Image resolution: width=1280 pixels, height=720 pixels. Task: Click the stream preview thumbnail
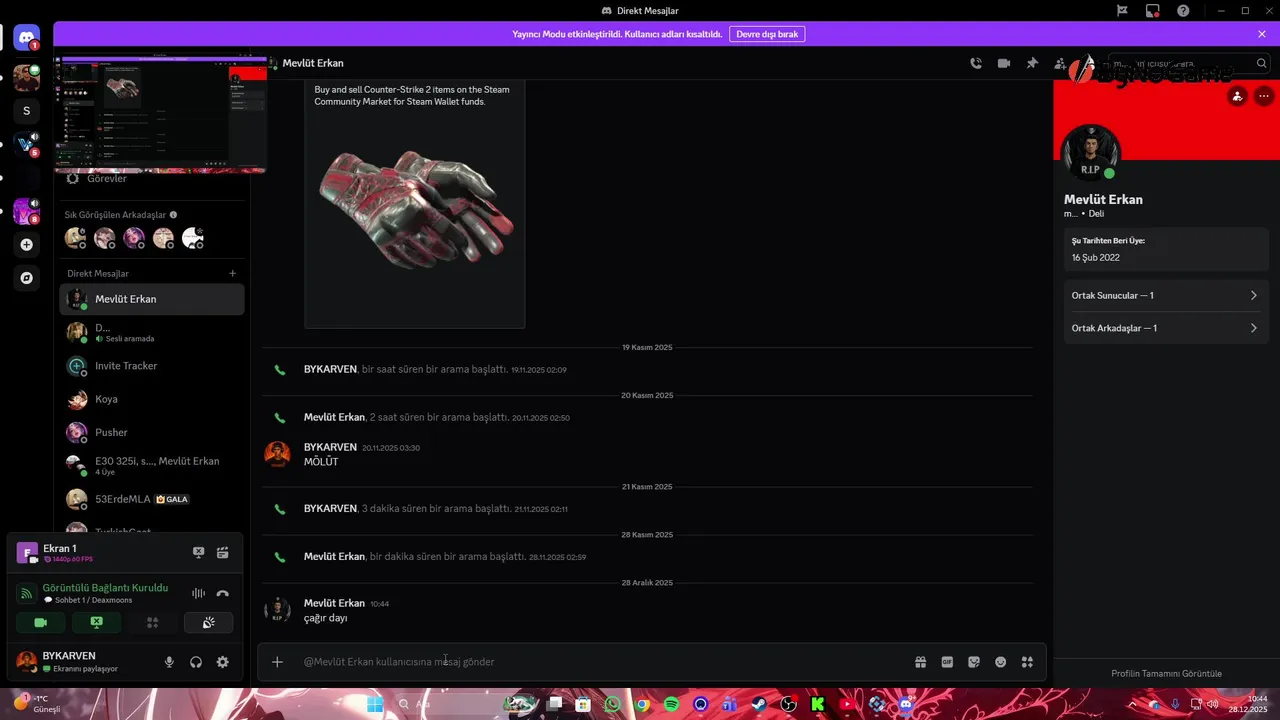(160, 115)
